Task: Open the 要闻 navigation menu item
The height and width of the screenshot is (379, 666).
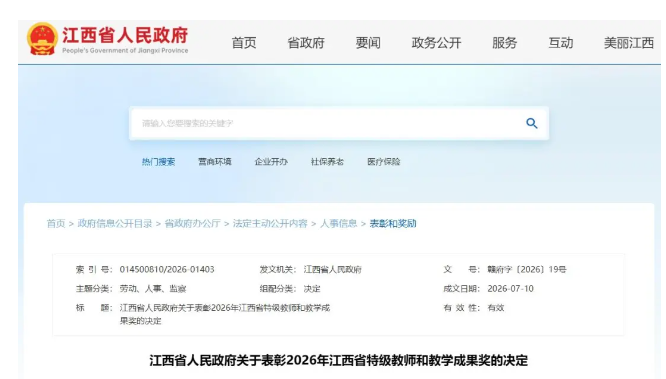Action: click(x=368, y=43)
